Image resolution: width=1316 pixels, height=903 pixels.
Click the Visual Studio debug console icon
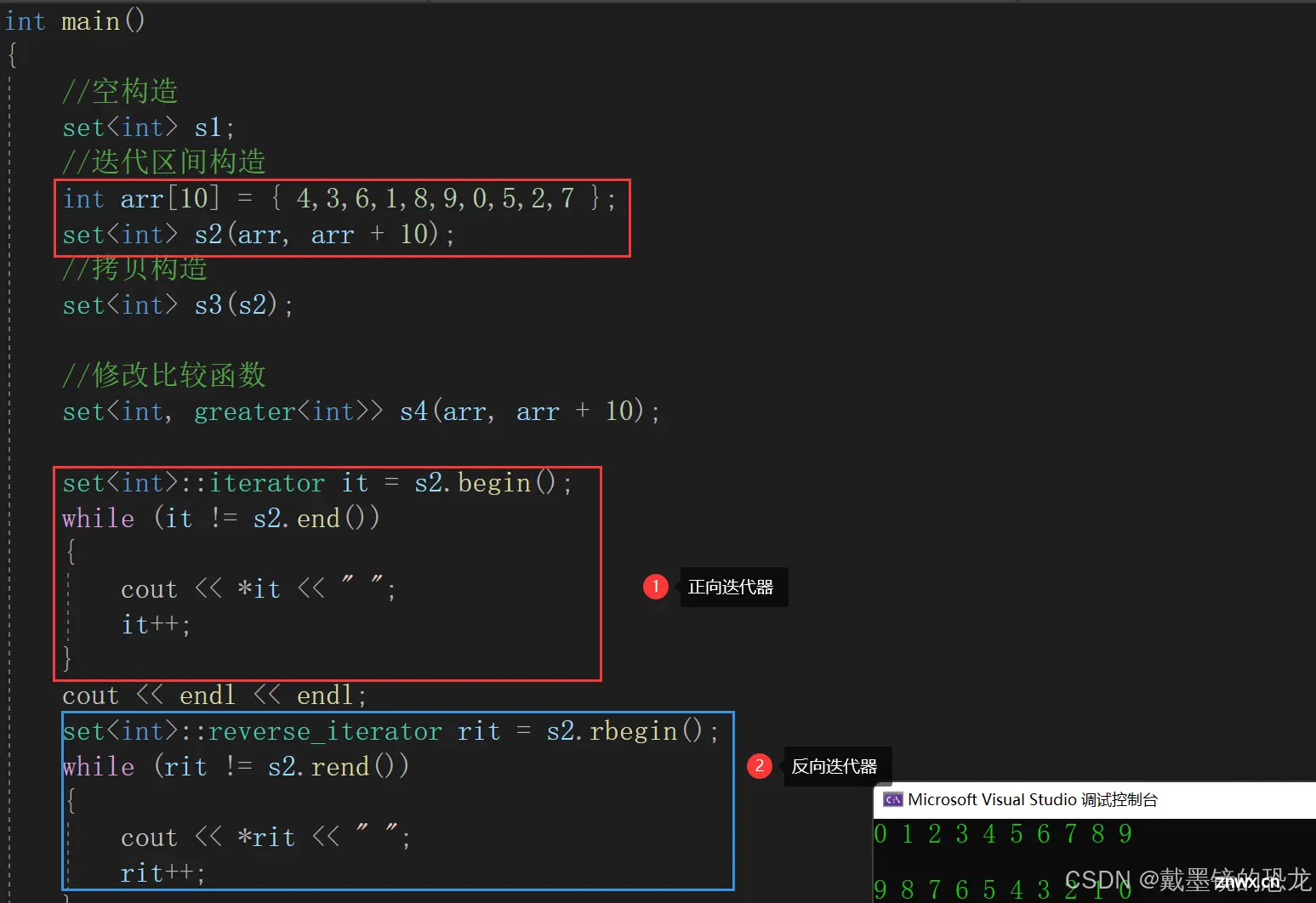click(892, 799)
